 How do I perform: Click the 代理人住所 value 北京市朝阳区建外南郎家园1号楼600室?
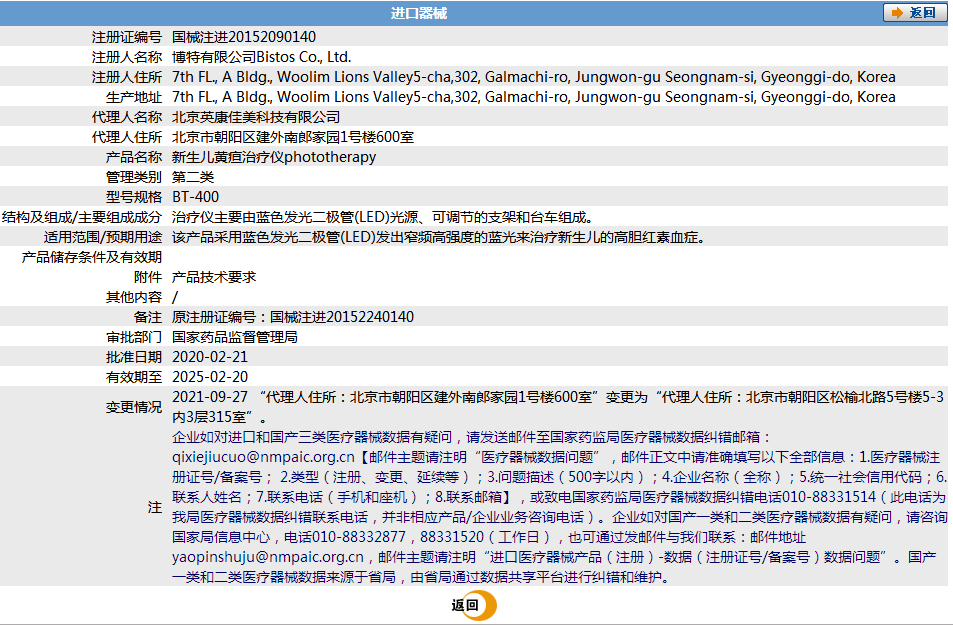click(x=293, y=137)
